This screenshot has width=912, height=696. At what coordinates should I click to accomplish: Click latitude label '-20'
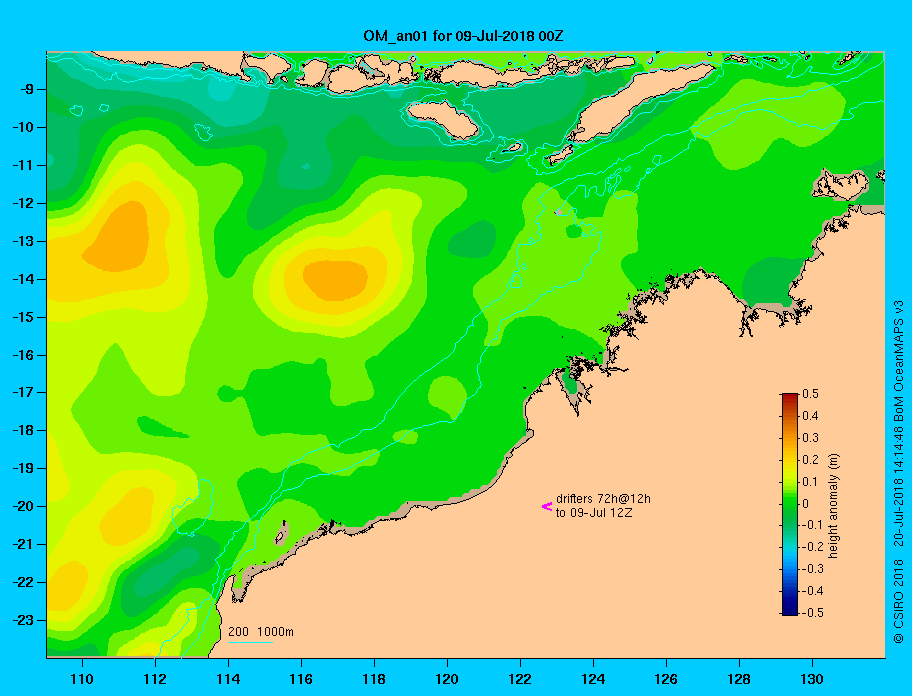coord(23,506)
